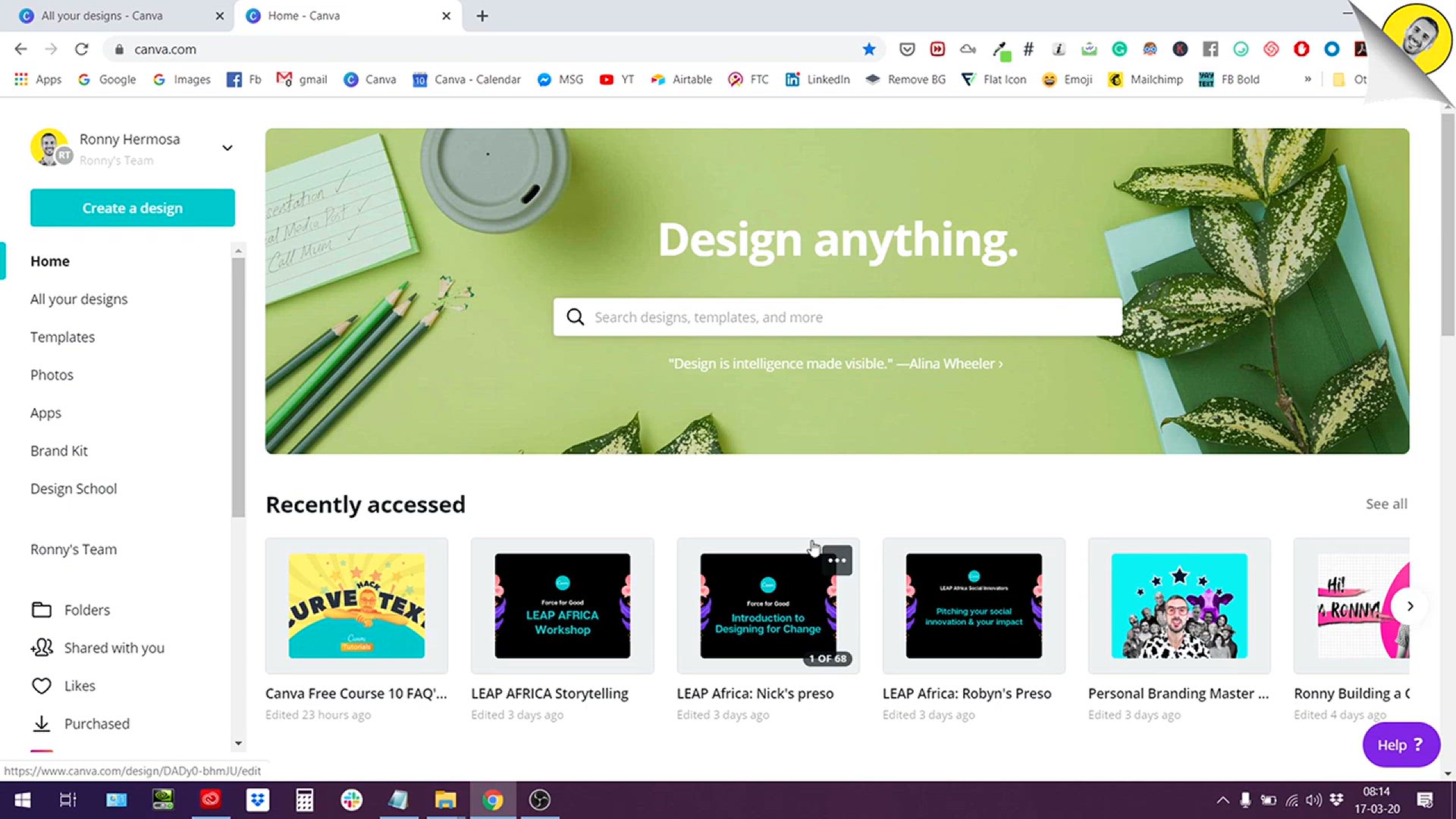Click the hashtag extension icon

pyautogui.click(x=1028, y=49)
